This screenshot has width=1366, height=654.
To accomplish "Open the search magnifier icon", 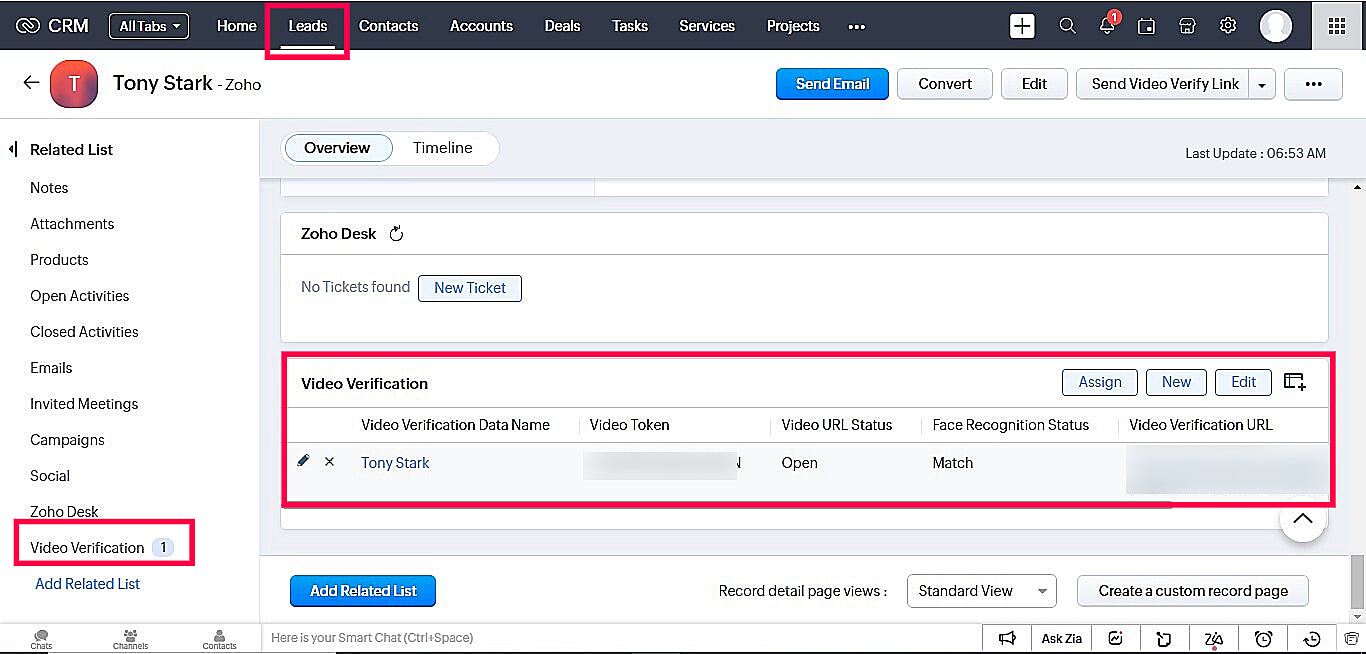I will 1067,26.
